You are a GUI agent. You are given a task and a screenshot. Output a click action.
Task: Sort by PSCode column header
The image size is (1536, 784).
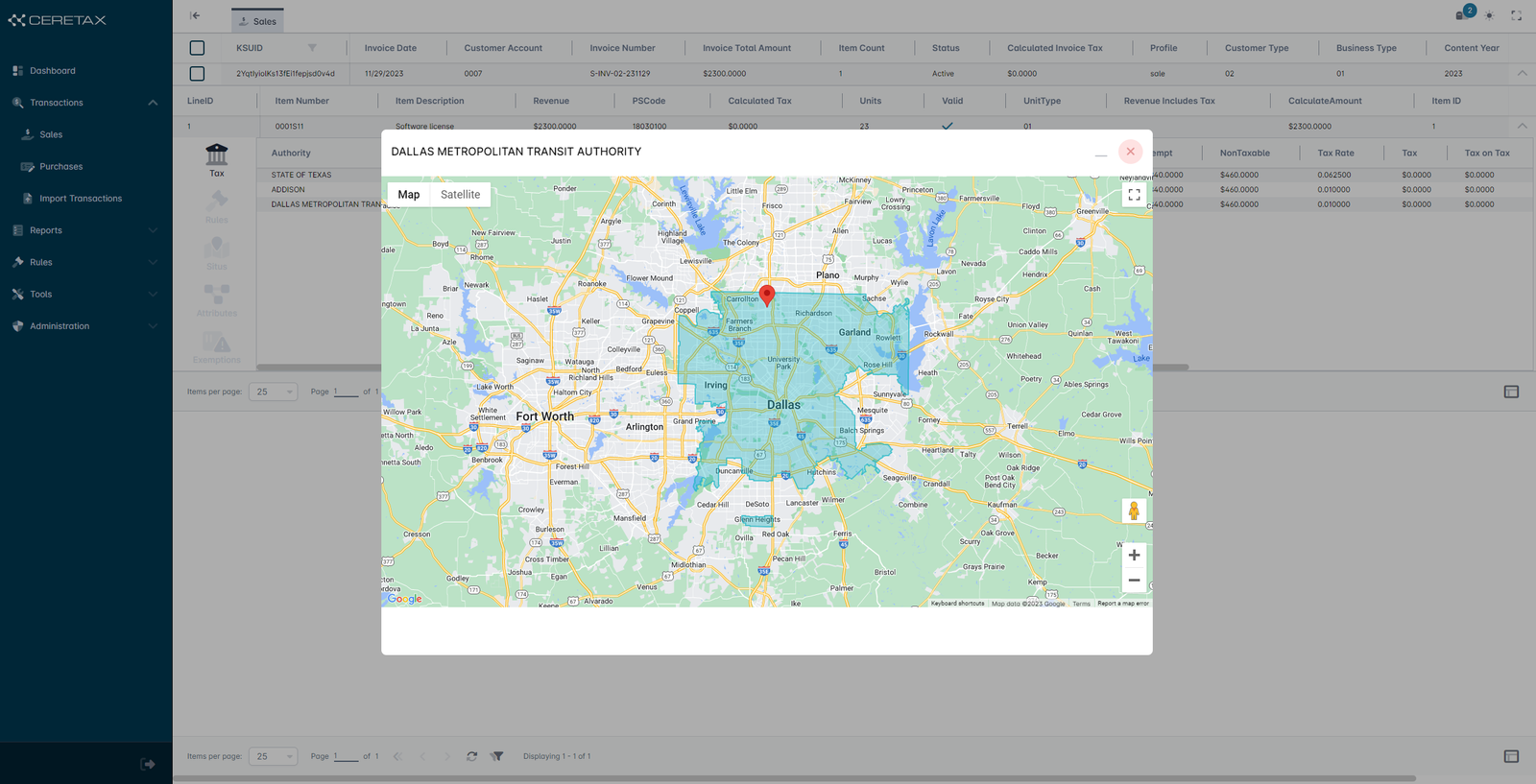point(649,101)
